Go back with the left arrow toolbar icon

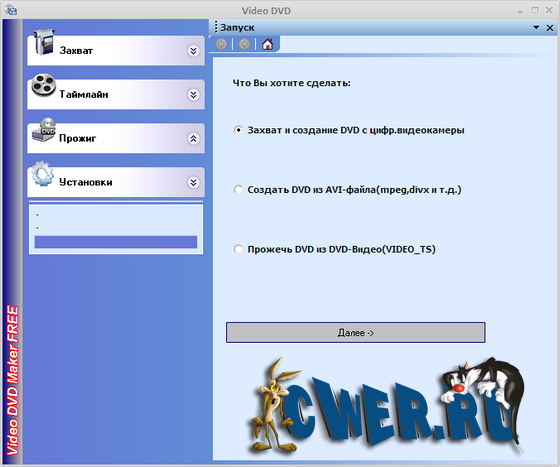coord(221,44)
